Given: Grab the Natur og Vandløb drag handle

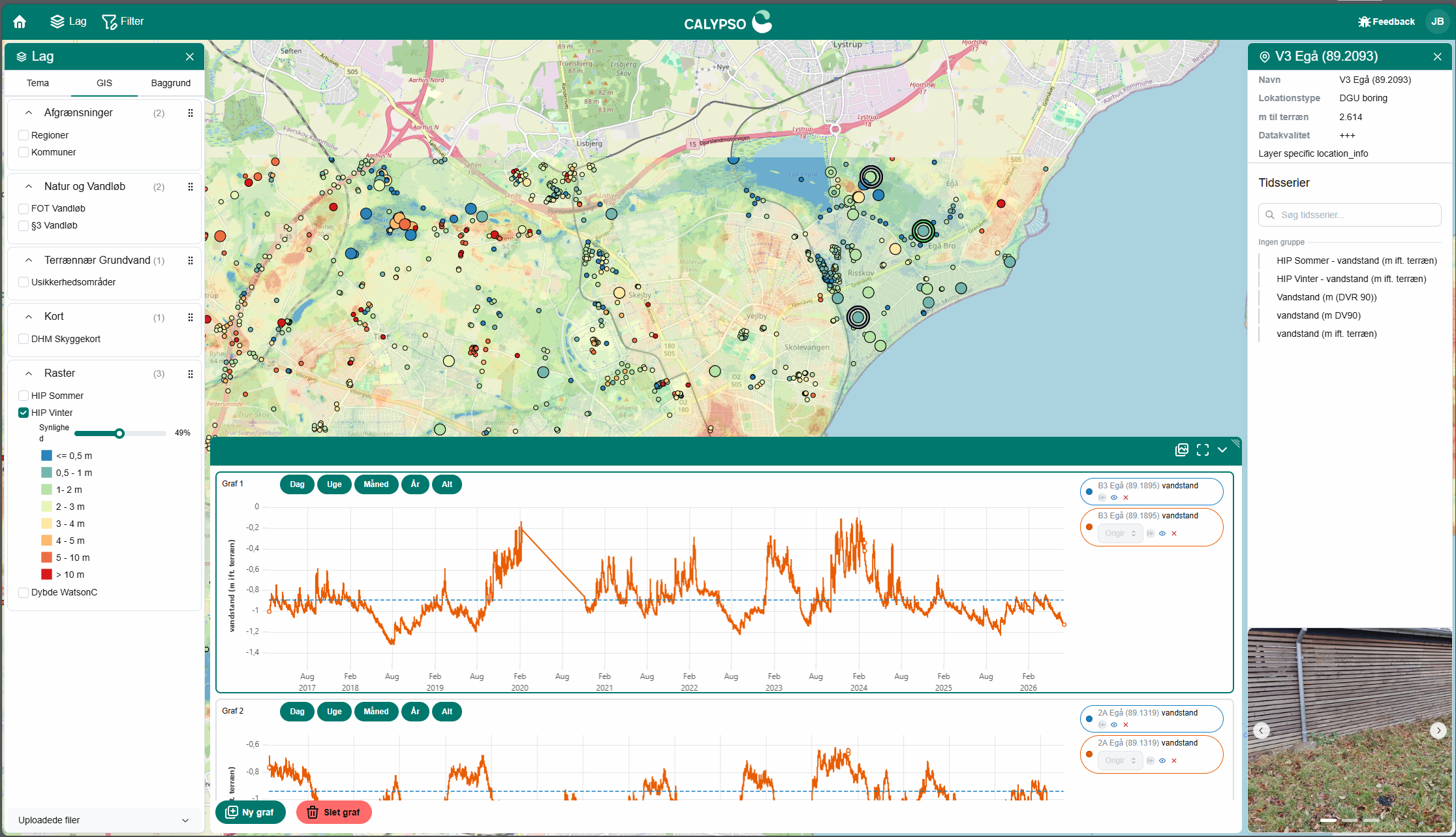Looking at the screenshot, I should (x=191, y=187).
